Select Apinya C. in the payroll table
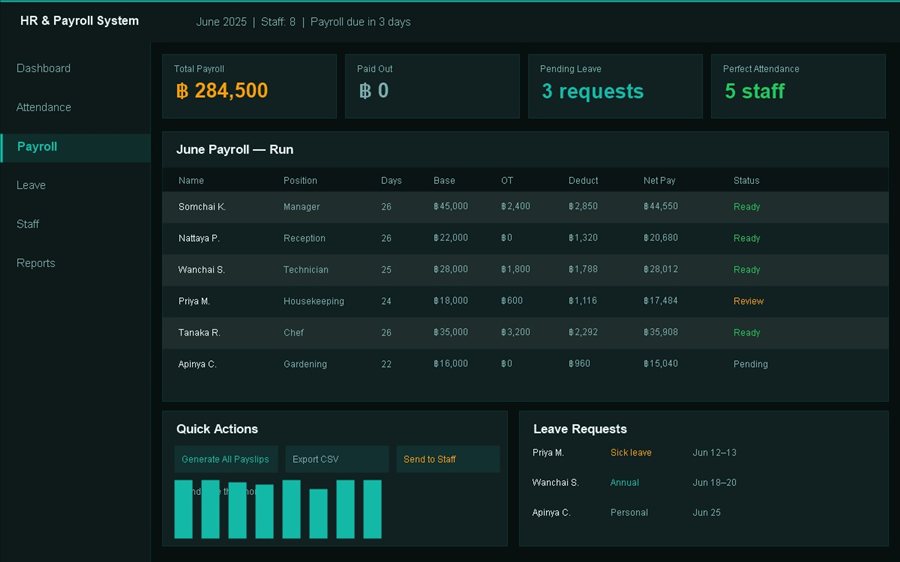900x562 pixels. pos(197,365)
